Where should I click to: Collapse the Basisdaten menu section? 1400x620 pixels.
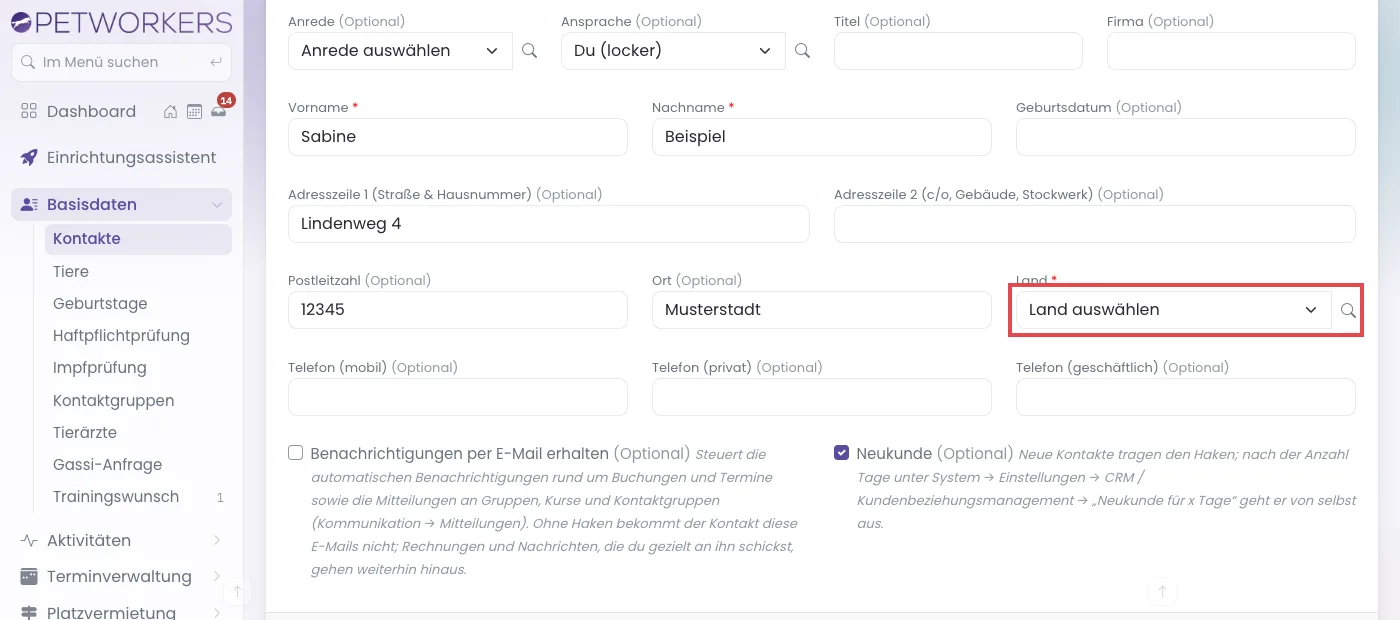pos(122,205)
